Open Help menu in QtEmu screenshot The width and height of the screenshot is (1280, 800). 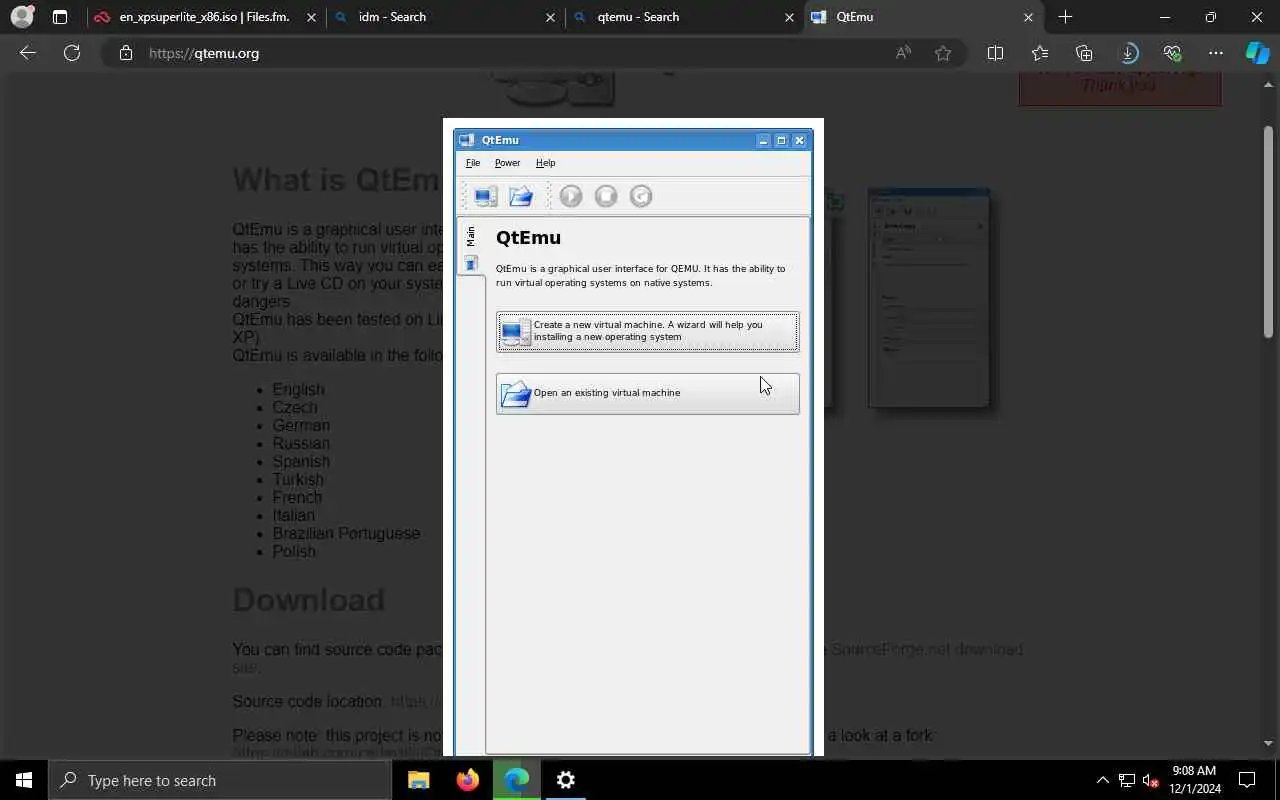545,163
